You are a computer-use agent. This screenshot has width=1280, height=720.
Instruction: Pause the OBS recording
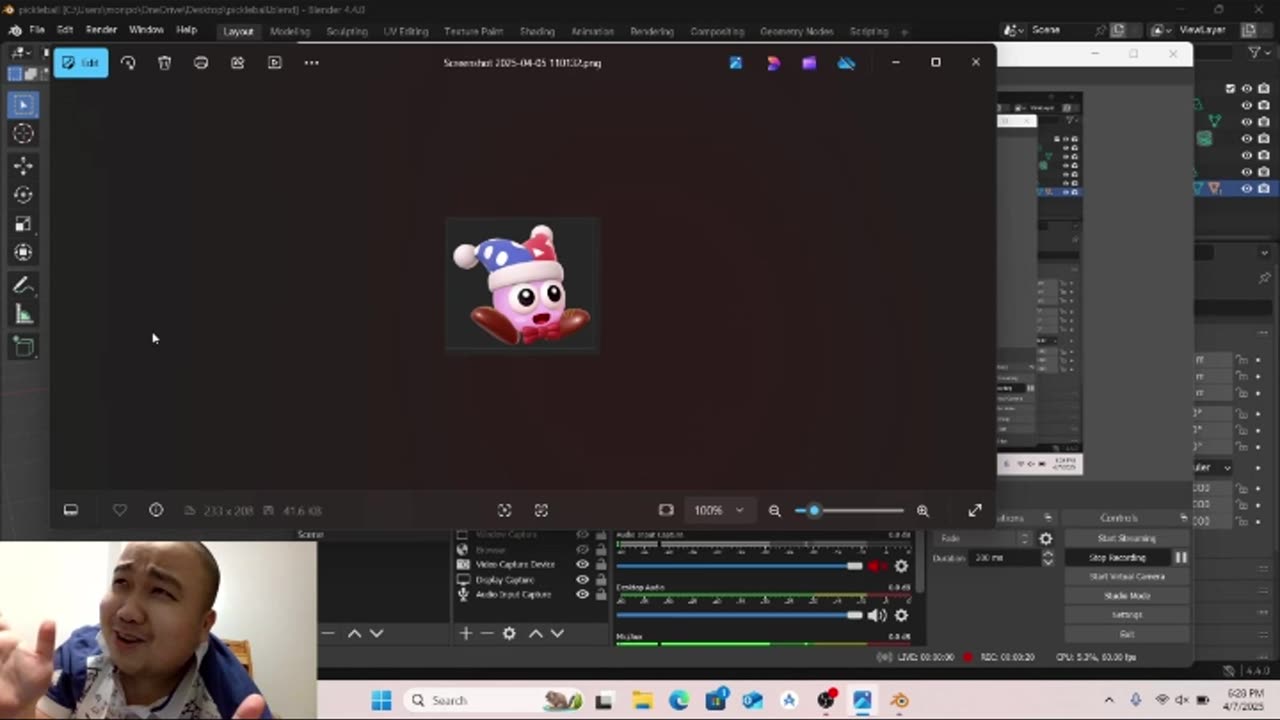[x=1180, y=557]
